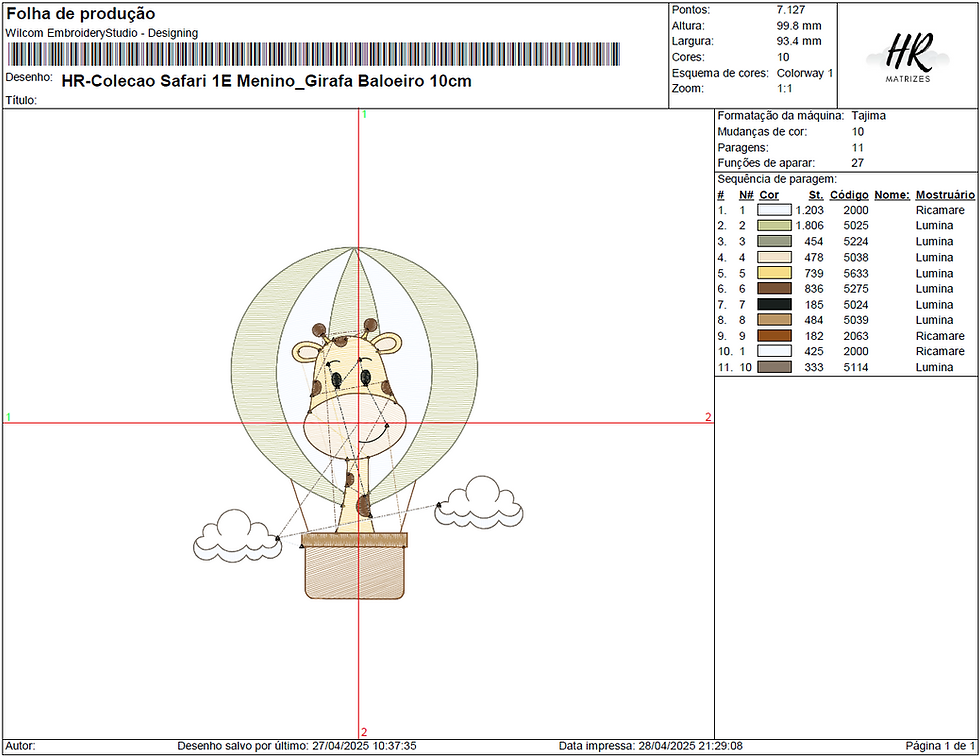This screenshot has height=756, width=980.
Task: Click the Altura value '99.8 mm'
Action: (799, 26)
